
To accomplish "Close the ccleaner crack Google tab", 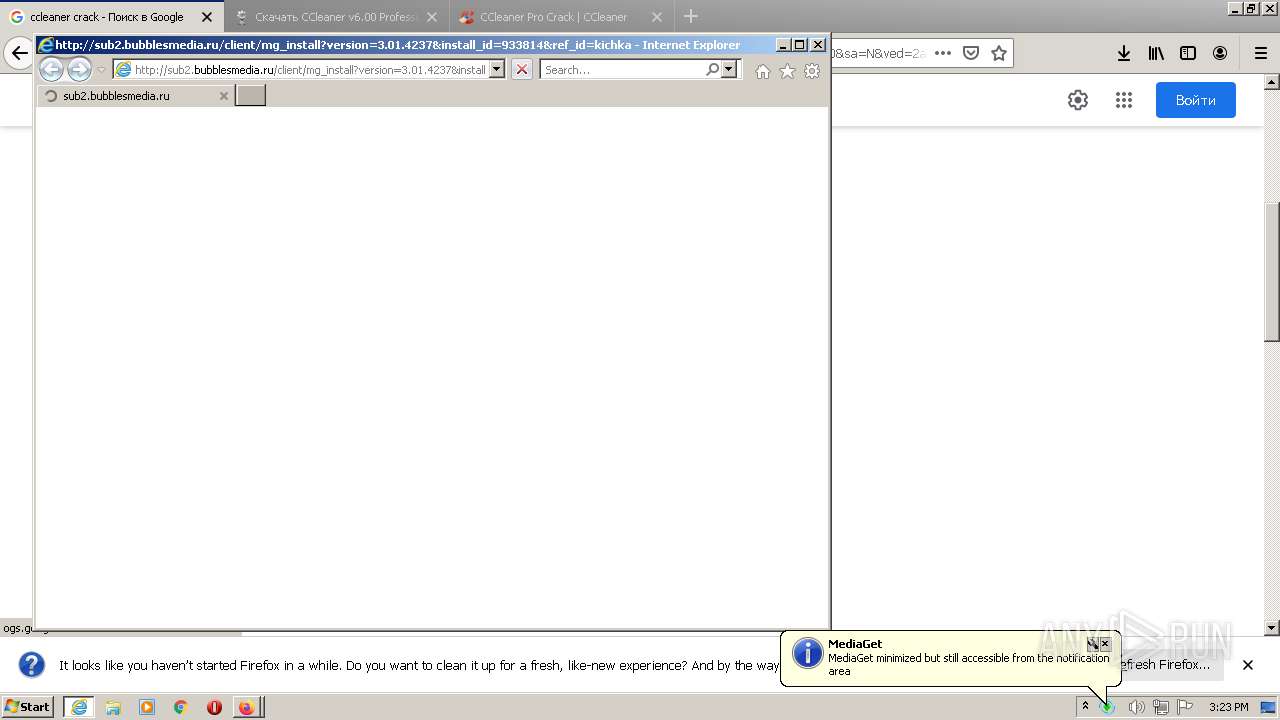I will click(207, 17).
